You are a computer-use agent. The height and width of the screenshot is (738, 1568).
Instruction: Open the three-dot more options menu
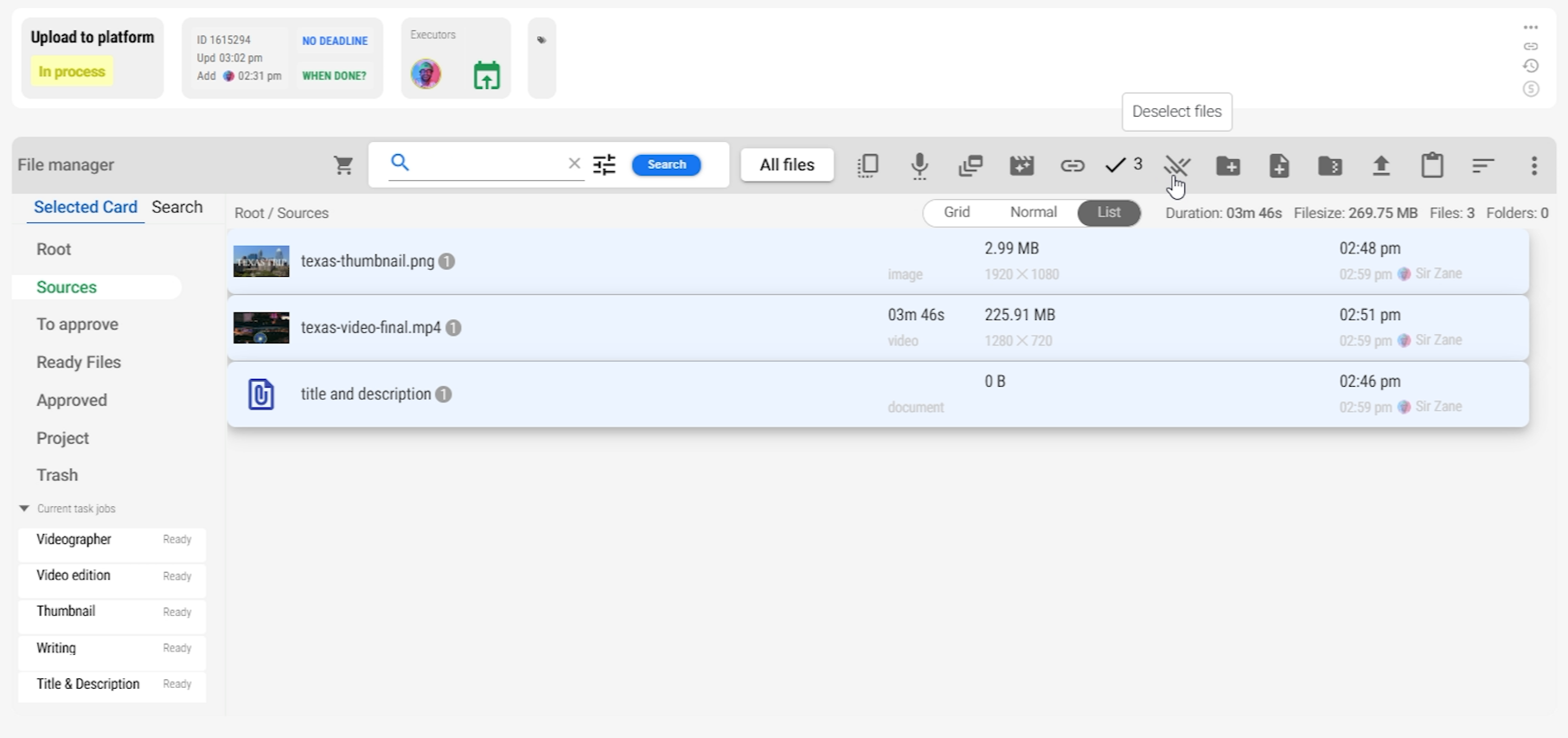pos(1534,165)
